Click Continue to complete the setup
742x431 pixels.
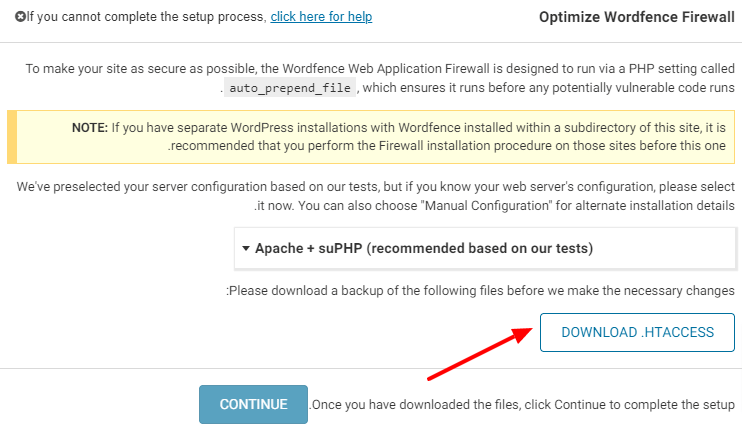tap(253, 404)
